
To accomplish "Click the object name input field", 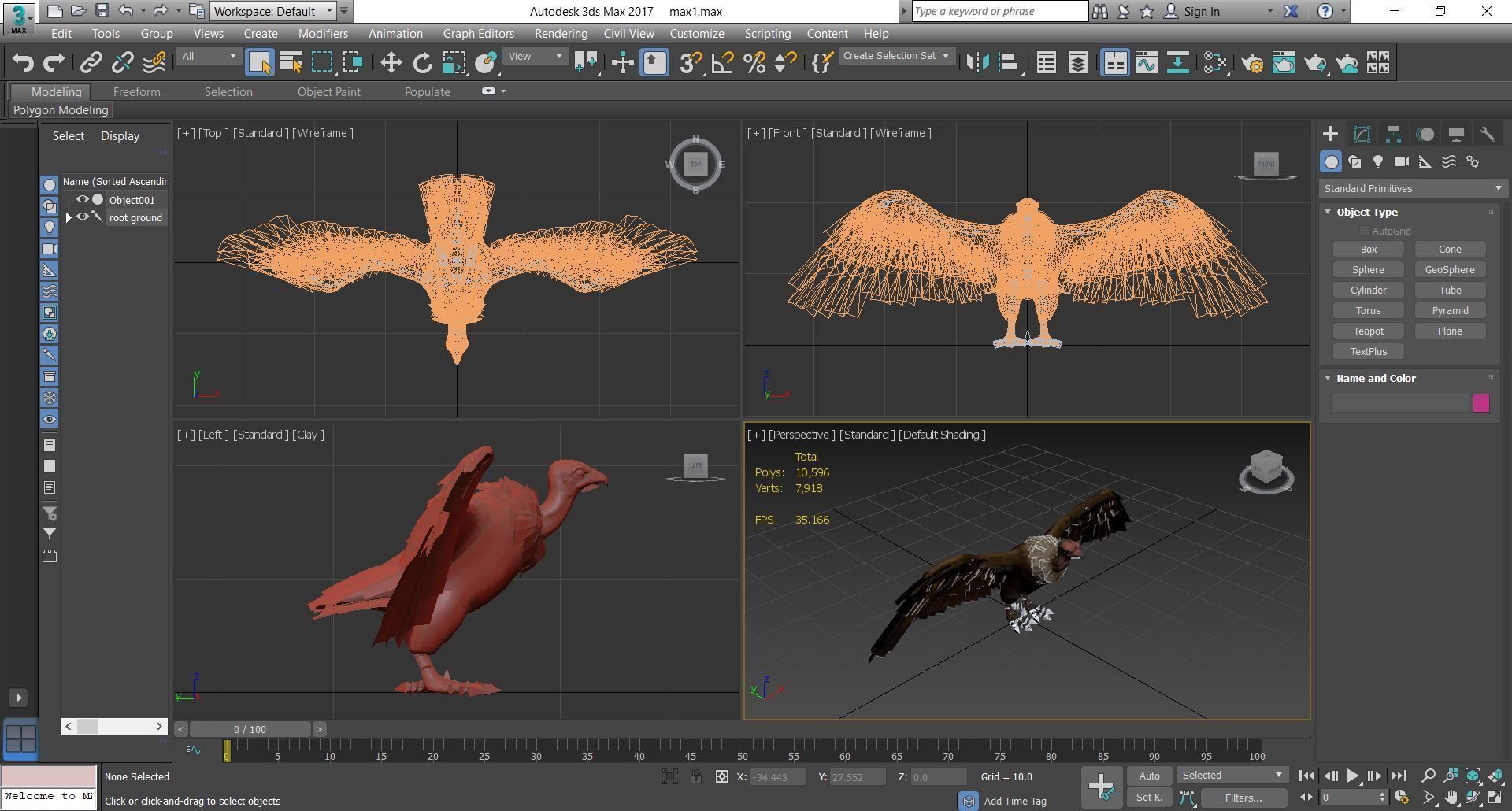I will pos(1400,403).
